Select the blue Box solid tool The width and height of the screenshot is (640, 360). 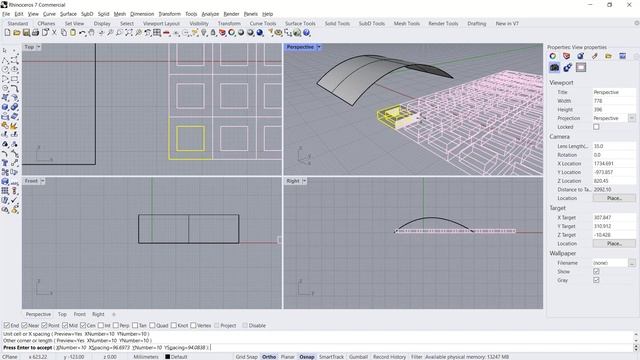coord(5,107)
